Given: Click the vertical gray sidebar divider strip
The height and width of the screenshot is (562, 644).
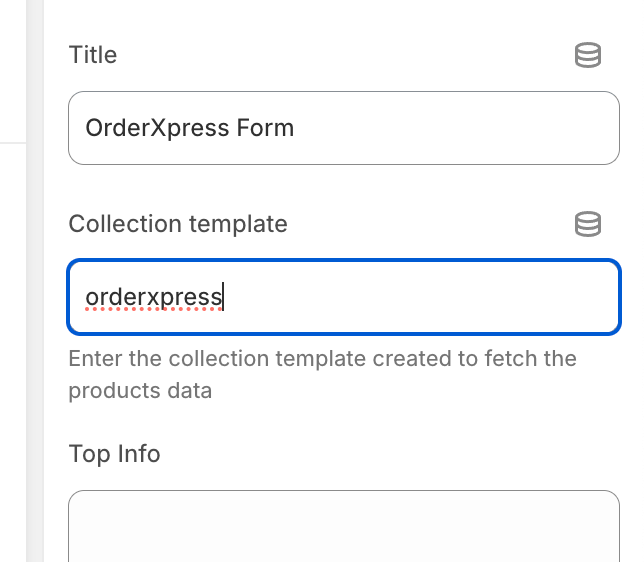Looking at the screenshot, I should tap(35, 300).
